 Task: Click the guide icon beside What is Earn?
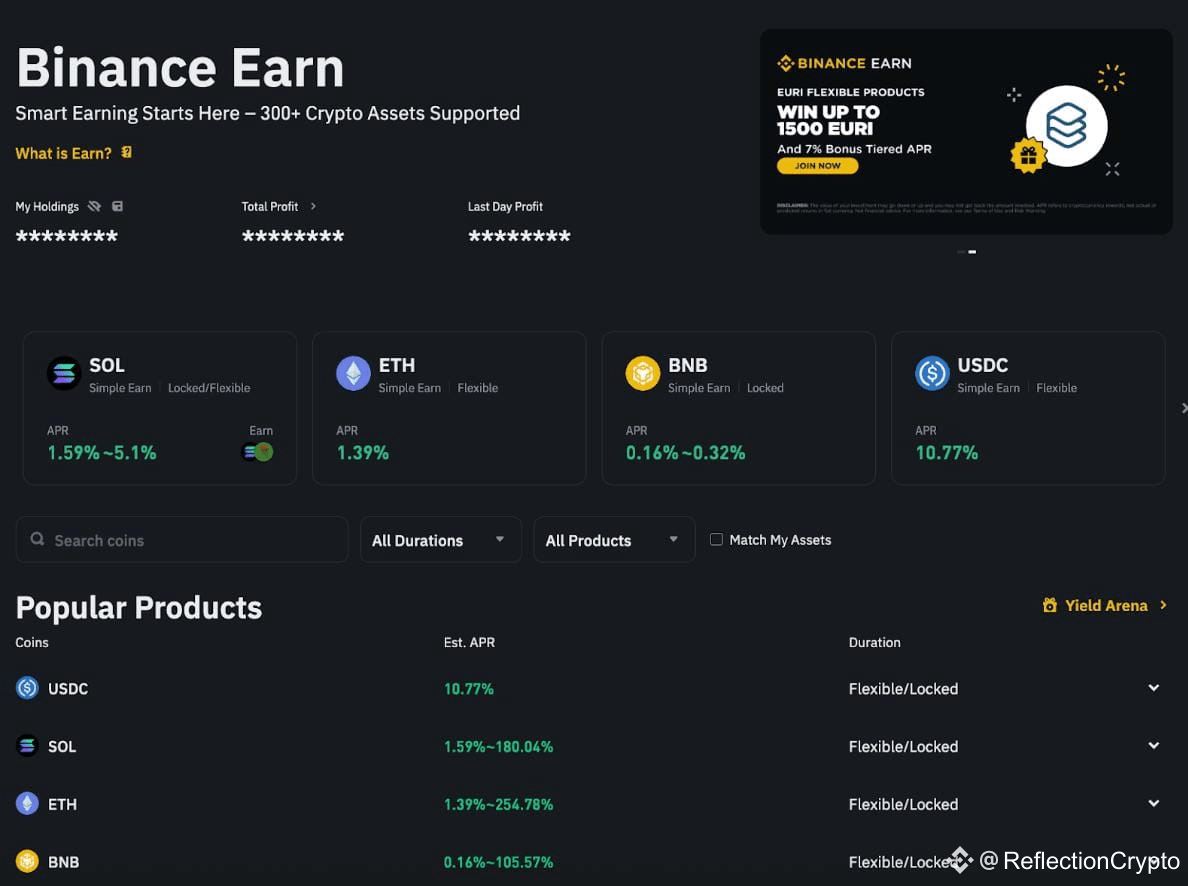click(127, 153)
